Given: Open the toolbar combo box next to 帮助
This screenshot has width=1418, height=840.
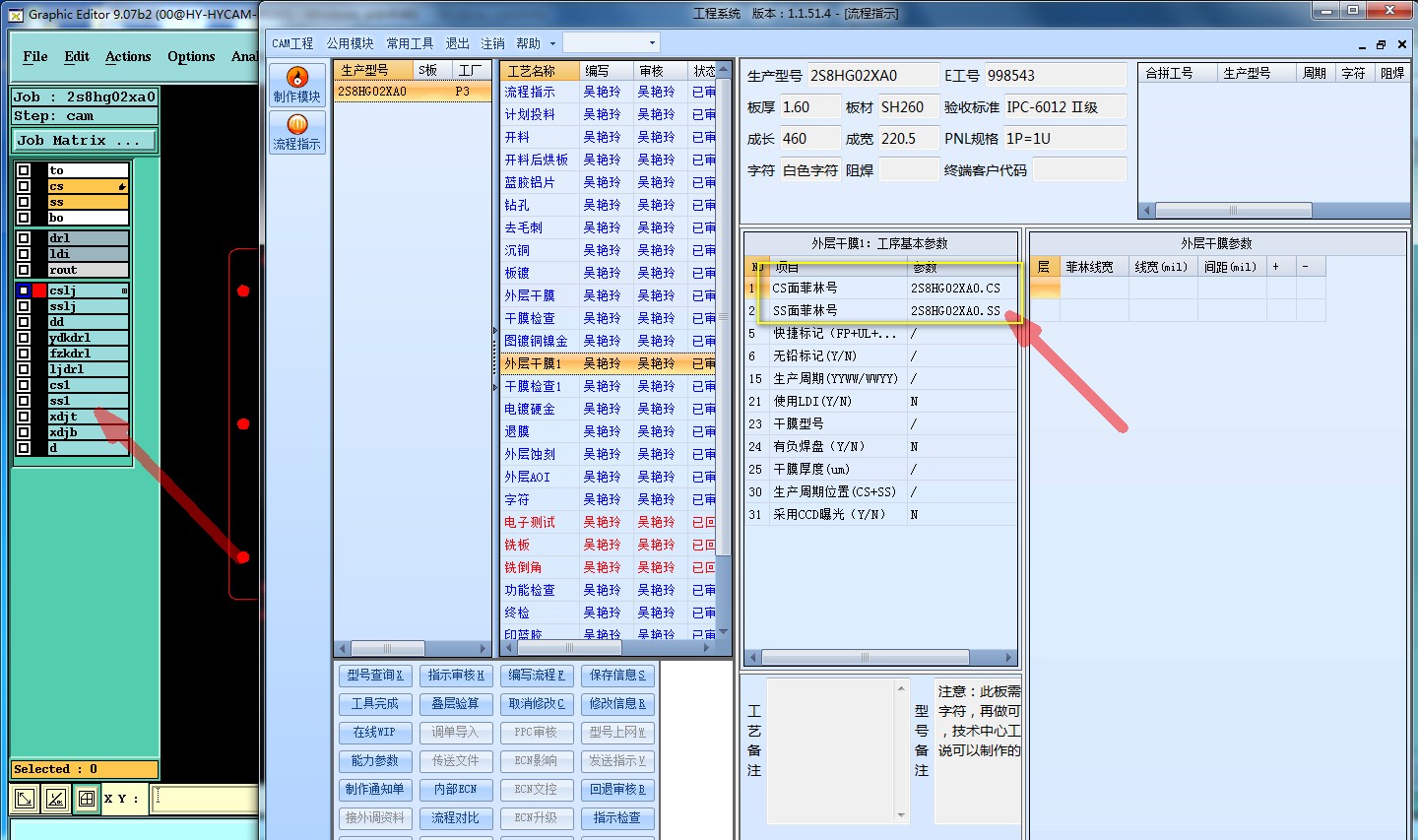Looking at the screenshot, I should pos(611,42).
